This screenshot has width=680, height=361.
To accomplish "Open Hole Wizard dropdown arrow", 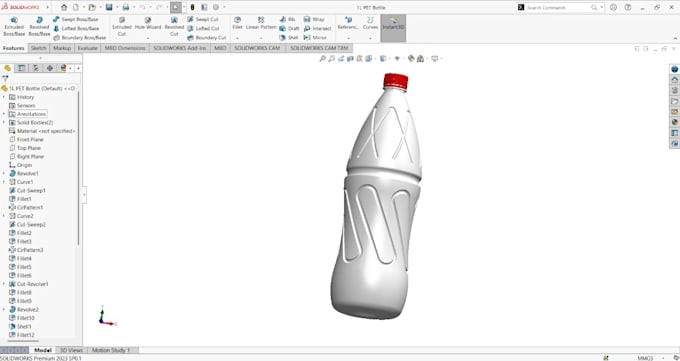I will click(x=148, y=39).
